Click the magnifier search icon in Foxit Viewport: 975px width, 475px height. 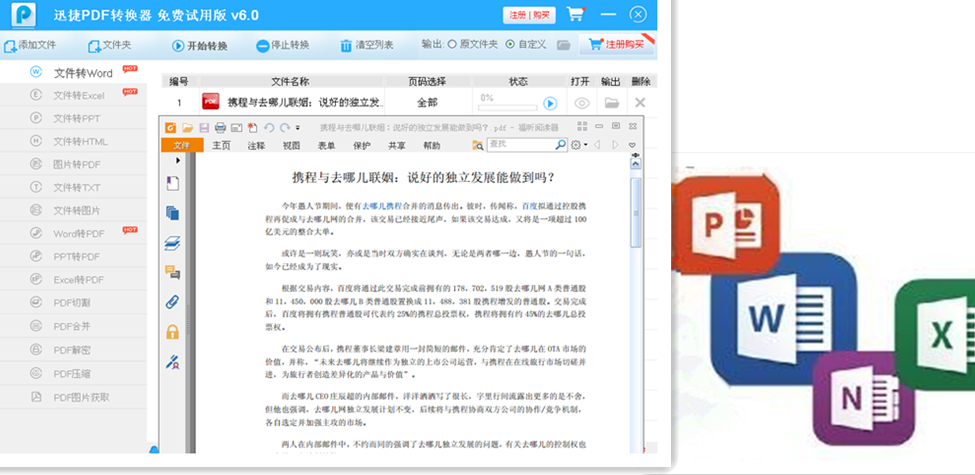click(560, 145)
